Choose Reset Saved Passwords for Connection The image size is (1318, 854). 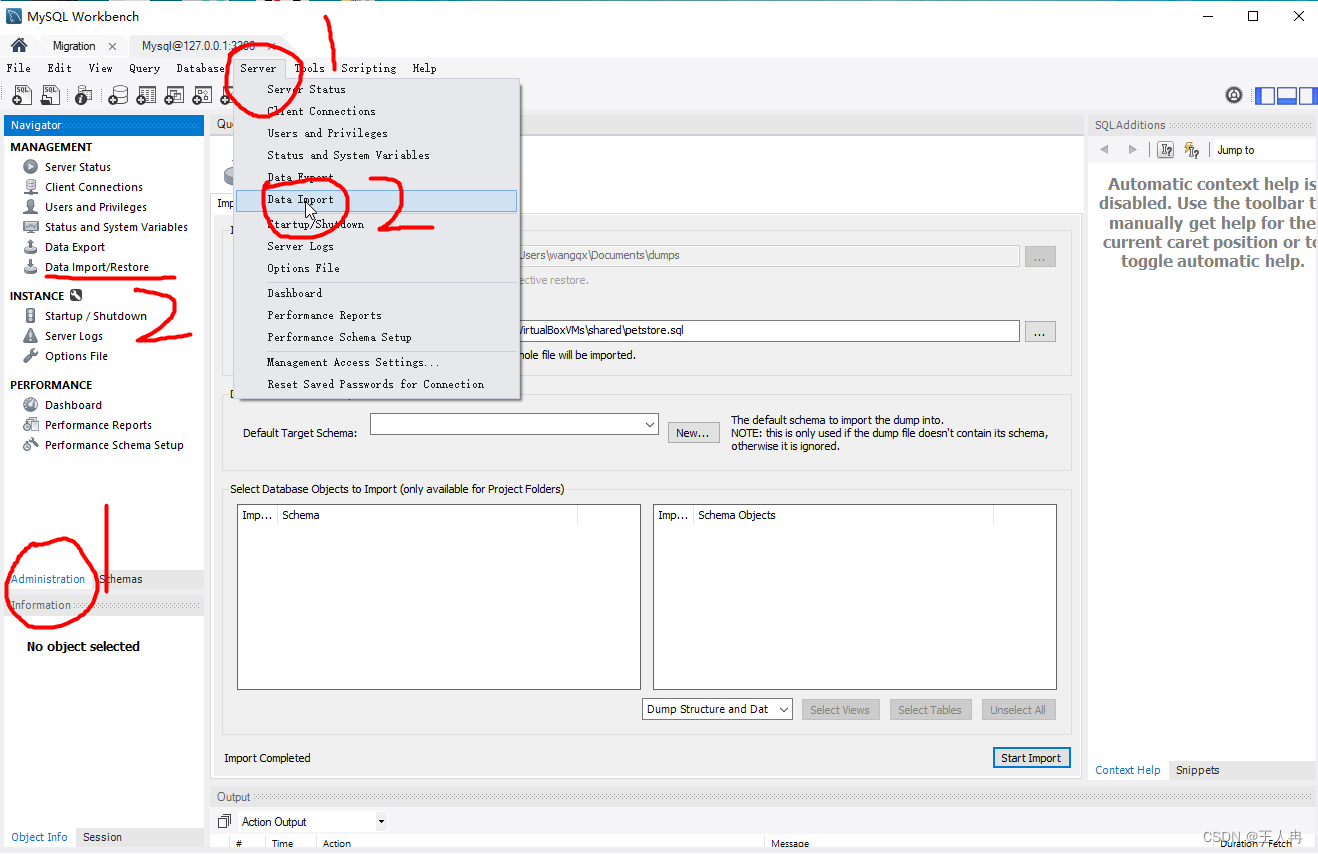tap(377, 384)
